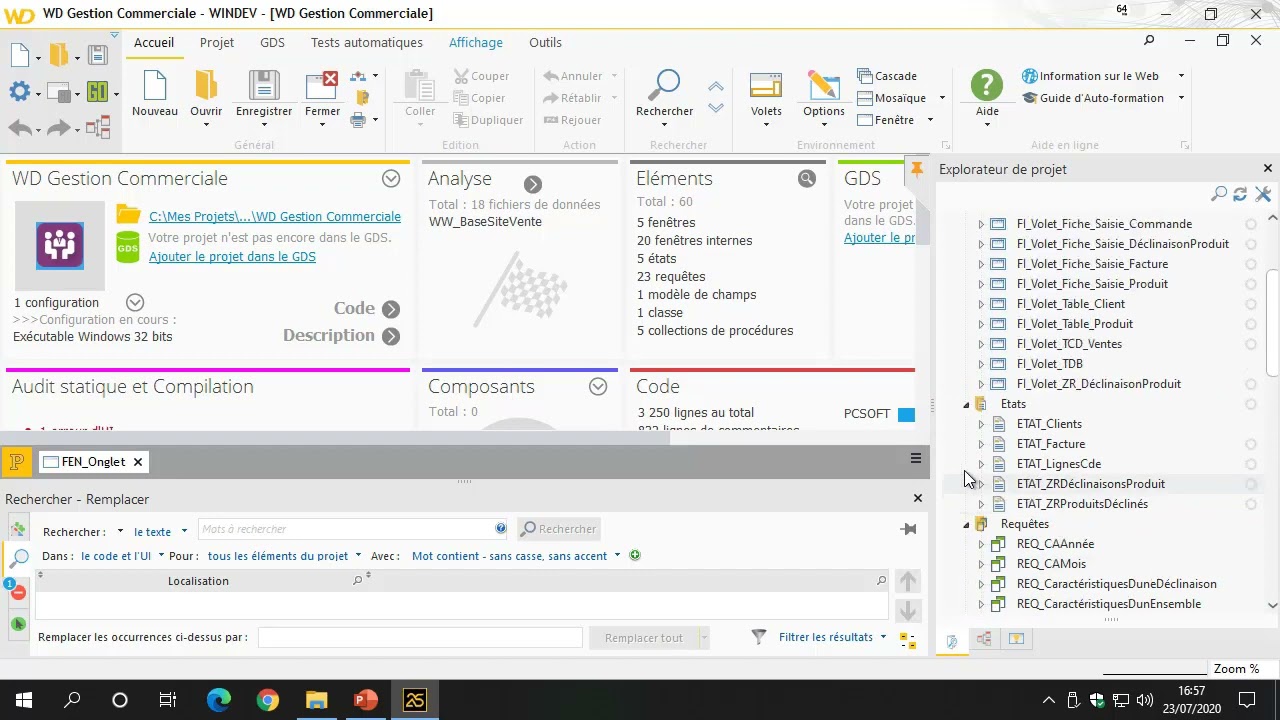This screenshot has width=1280, height=720.
Task: Expand the Composants card chevron
Action: (598, 387)
